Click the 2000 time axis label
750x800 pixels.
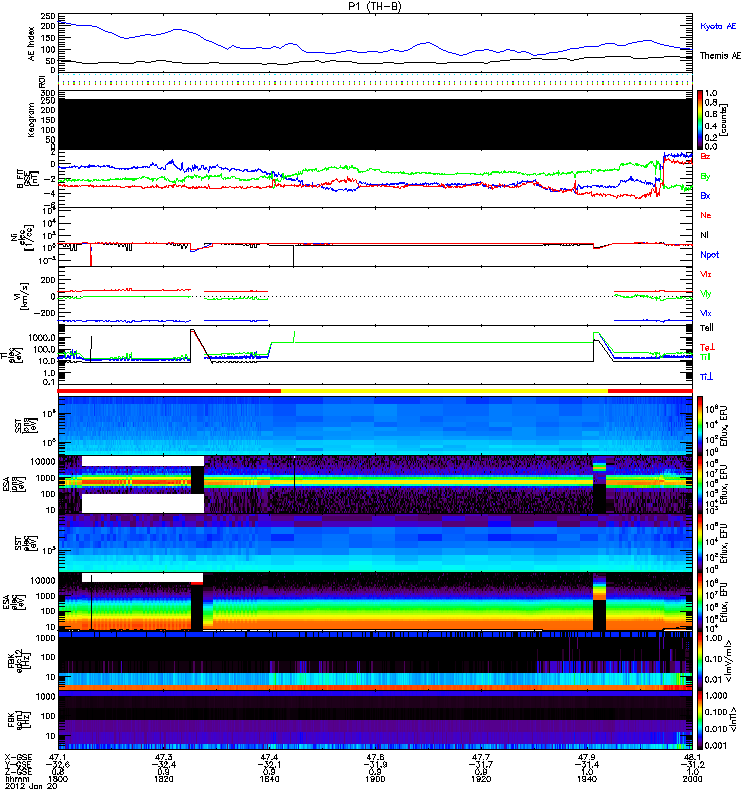point(692,779)
